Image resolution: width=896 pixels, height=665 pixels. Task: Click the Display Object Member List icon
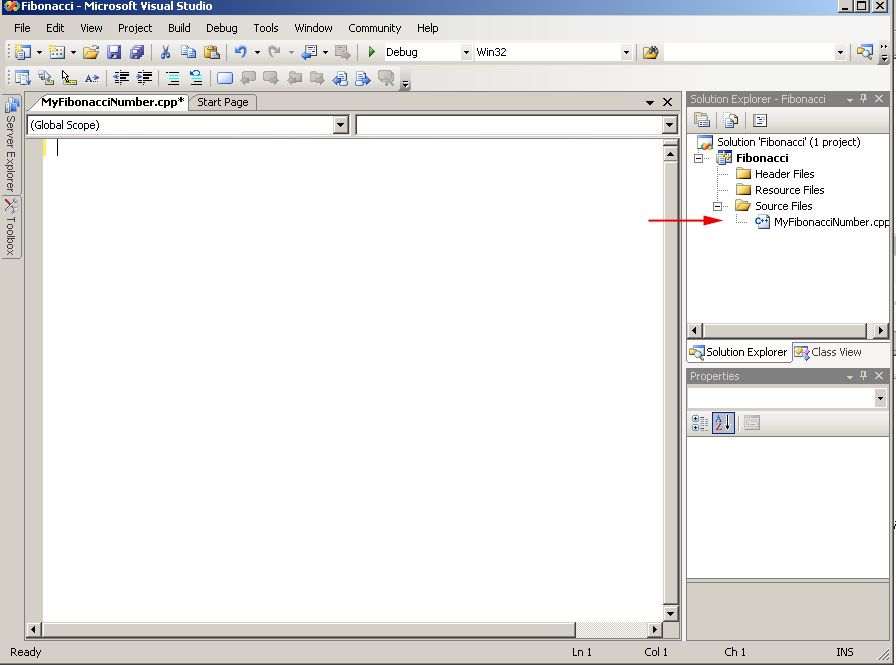tap(23, 78)
